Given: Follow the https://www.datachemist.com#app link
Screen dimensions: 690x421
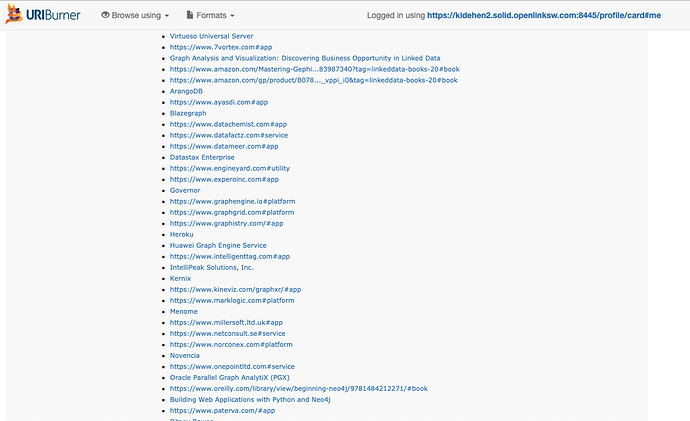Looking at the screenshot, I should click(x=228, y=124).
